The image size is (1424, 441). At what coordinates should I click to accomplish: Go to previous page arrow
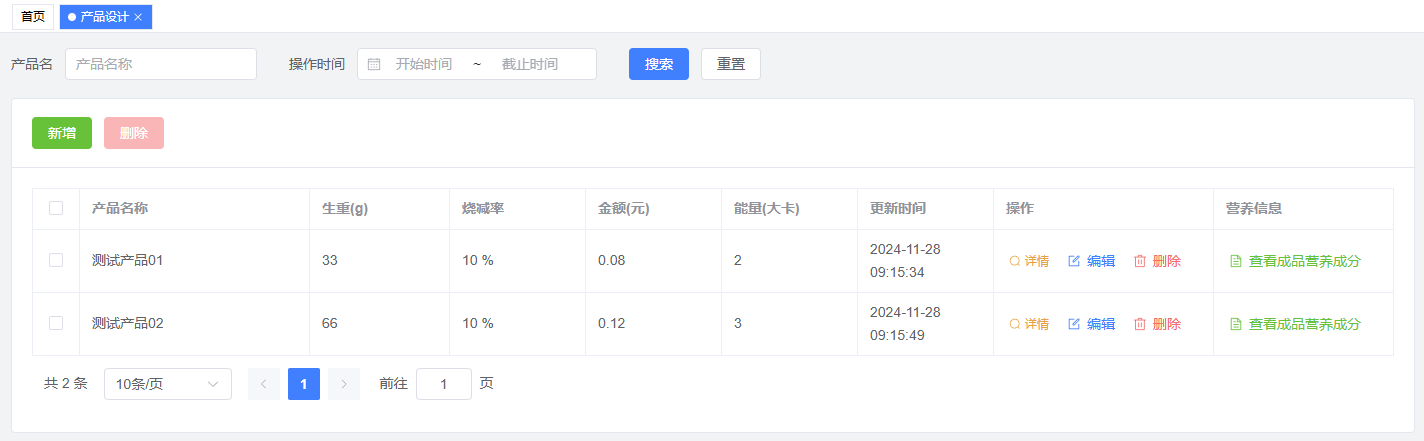(264, 384)
